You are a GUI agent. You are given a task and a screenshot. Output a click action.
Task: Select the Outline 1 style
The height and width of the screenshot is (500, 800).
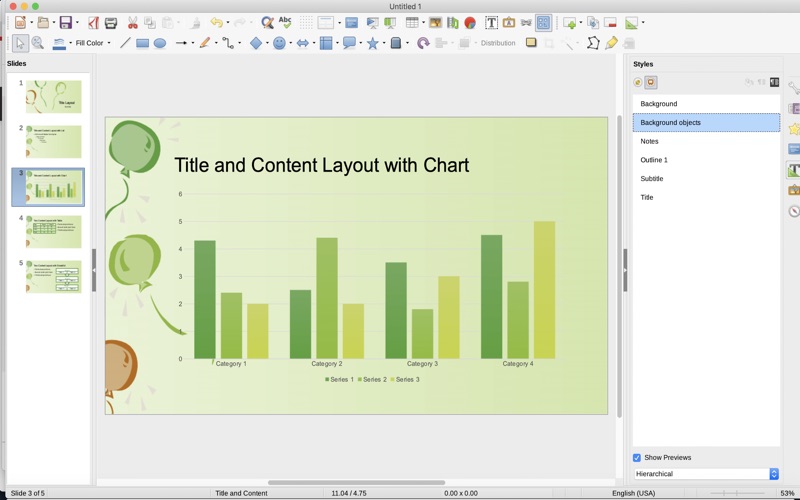[706, 160]
